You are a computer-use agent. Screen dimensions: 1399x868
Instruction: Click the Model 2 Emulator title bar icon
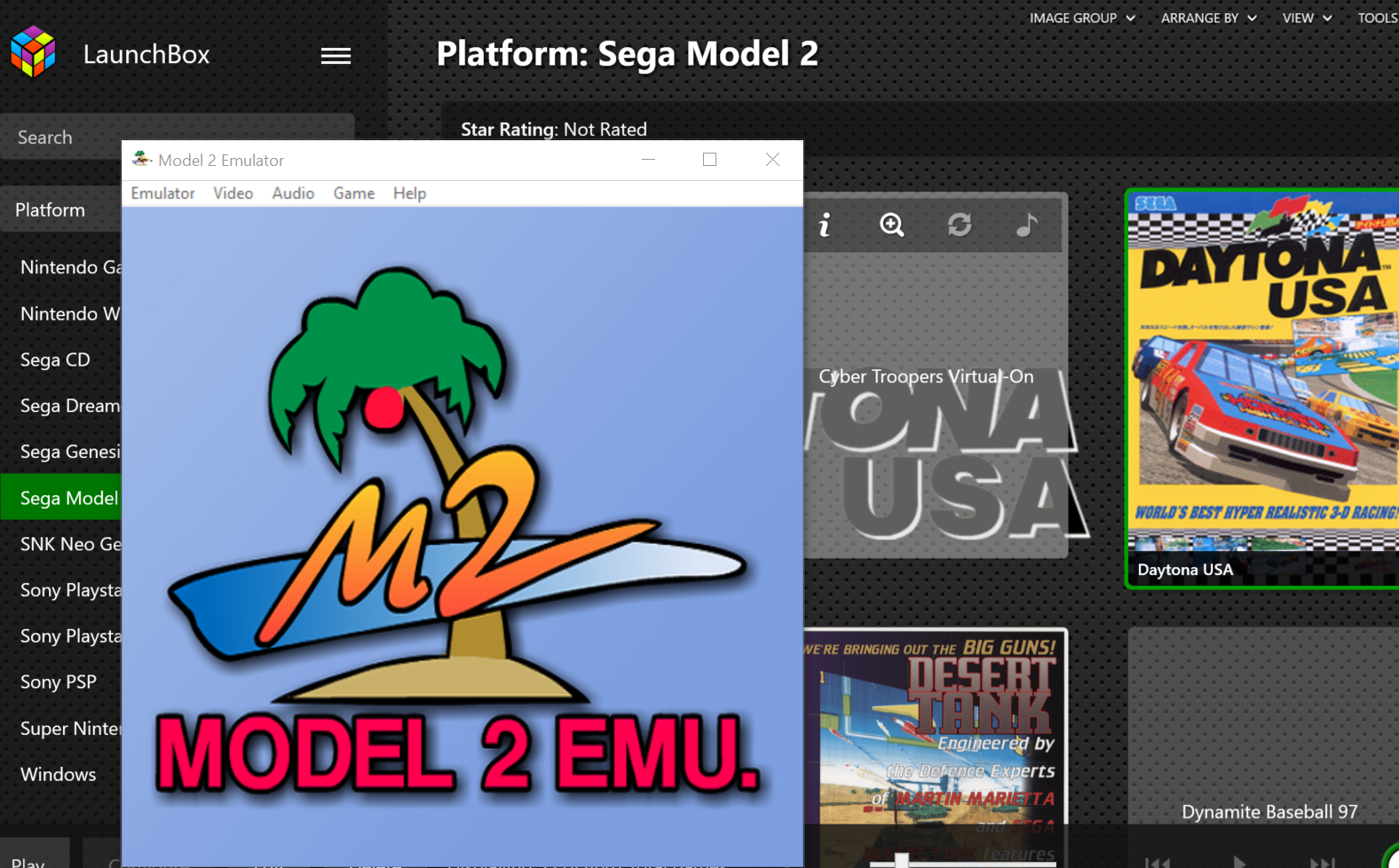pos(142,160)
